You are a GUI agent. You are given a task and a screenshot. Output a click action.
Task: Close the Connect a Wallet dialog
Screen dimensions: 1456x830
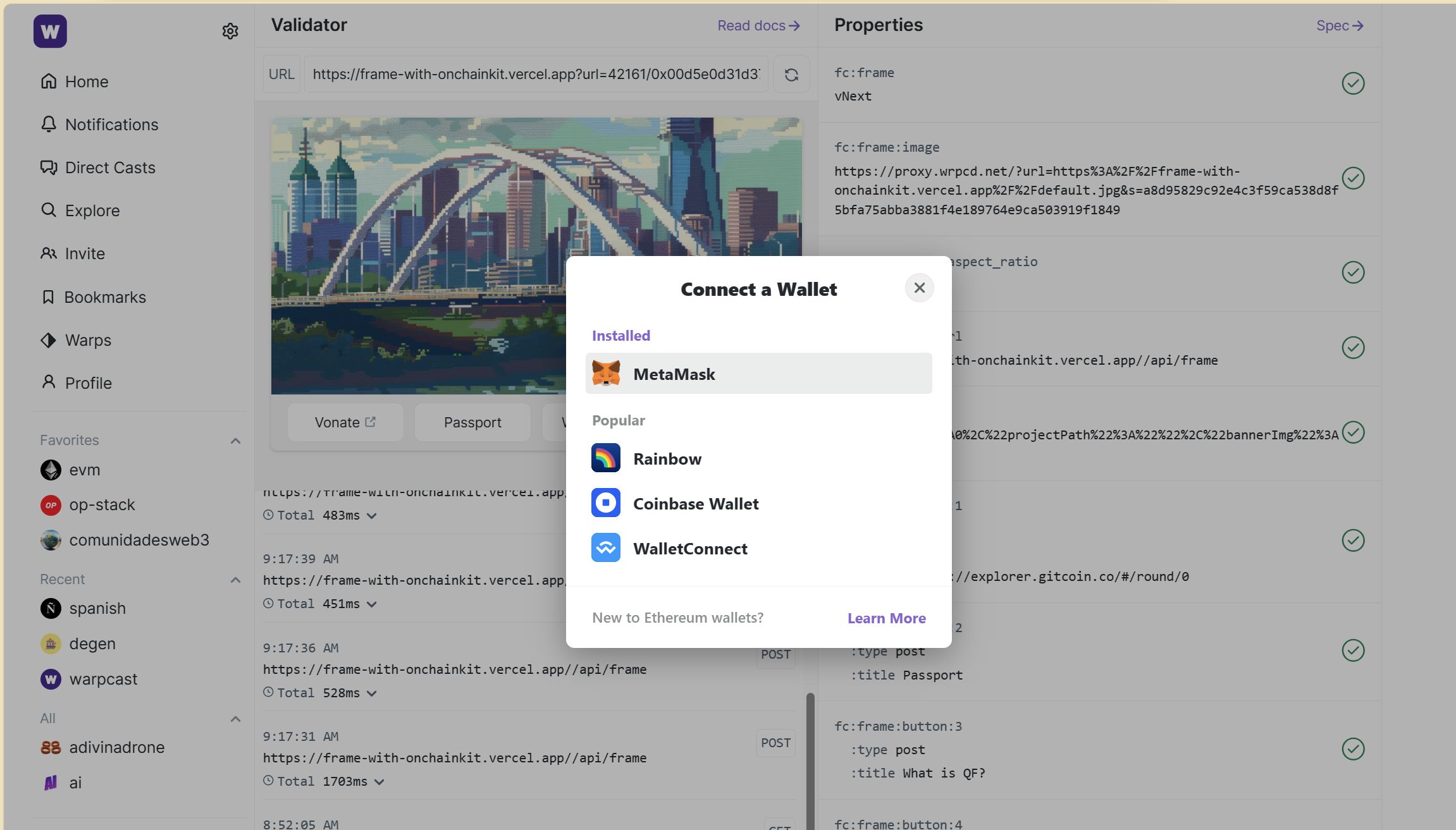pos(919,288)
